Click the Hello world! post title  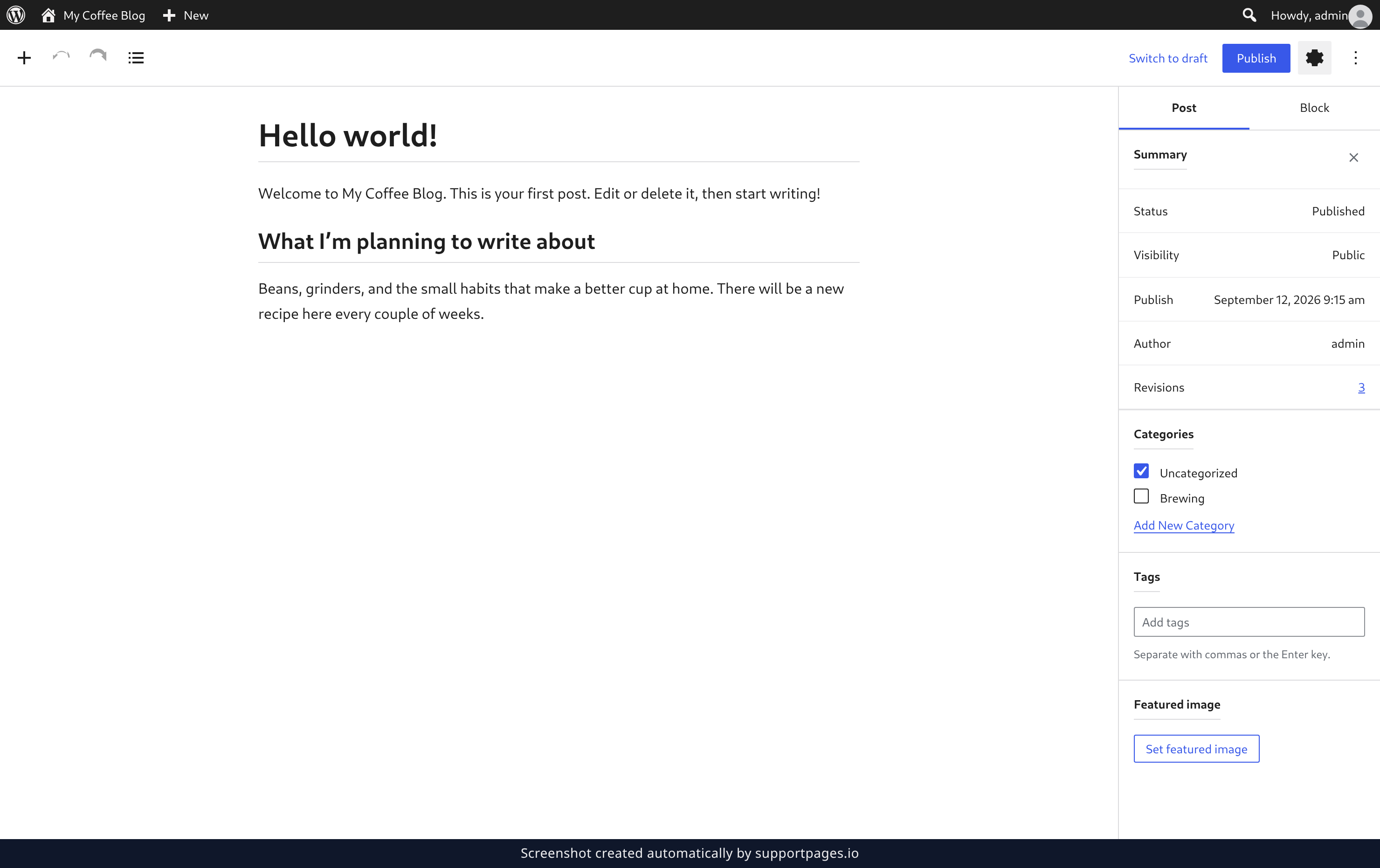coord(348,136)
